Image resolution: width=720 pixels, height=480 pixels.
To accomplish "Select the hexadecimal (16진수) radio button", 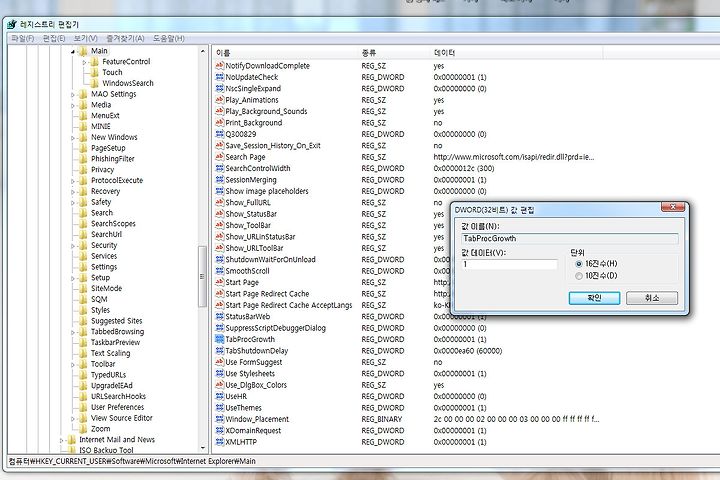I will pyautogui.click(x=579, y=264).
